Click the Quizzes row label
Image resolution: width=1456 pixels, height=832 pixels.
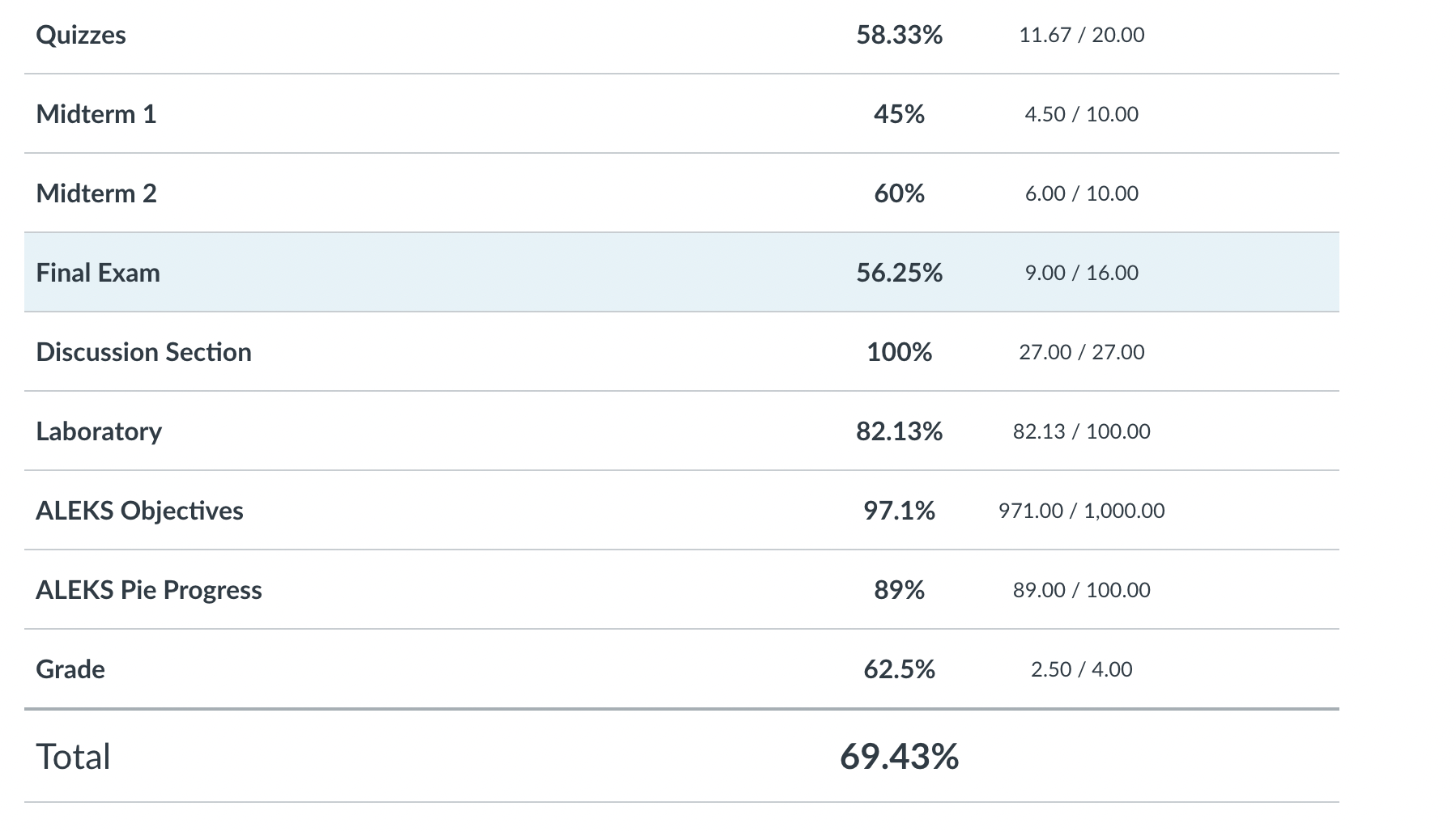(x=81, y=35)
